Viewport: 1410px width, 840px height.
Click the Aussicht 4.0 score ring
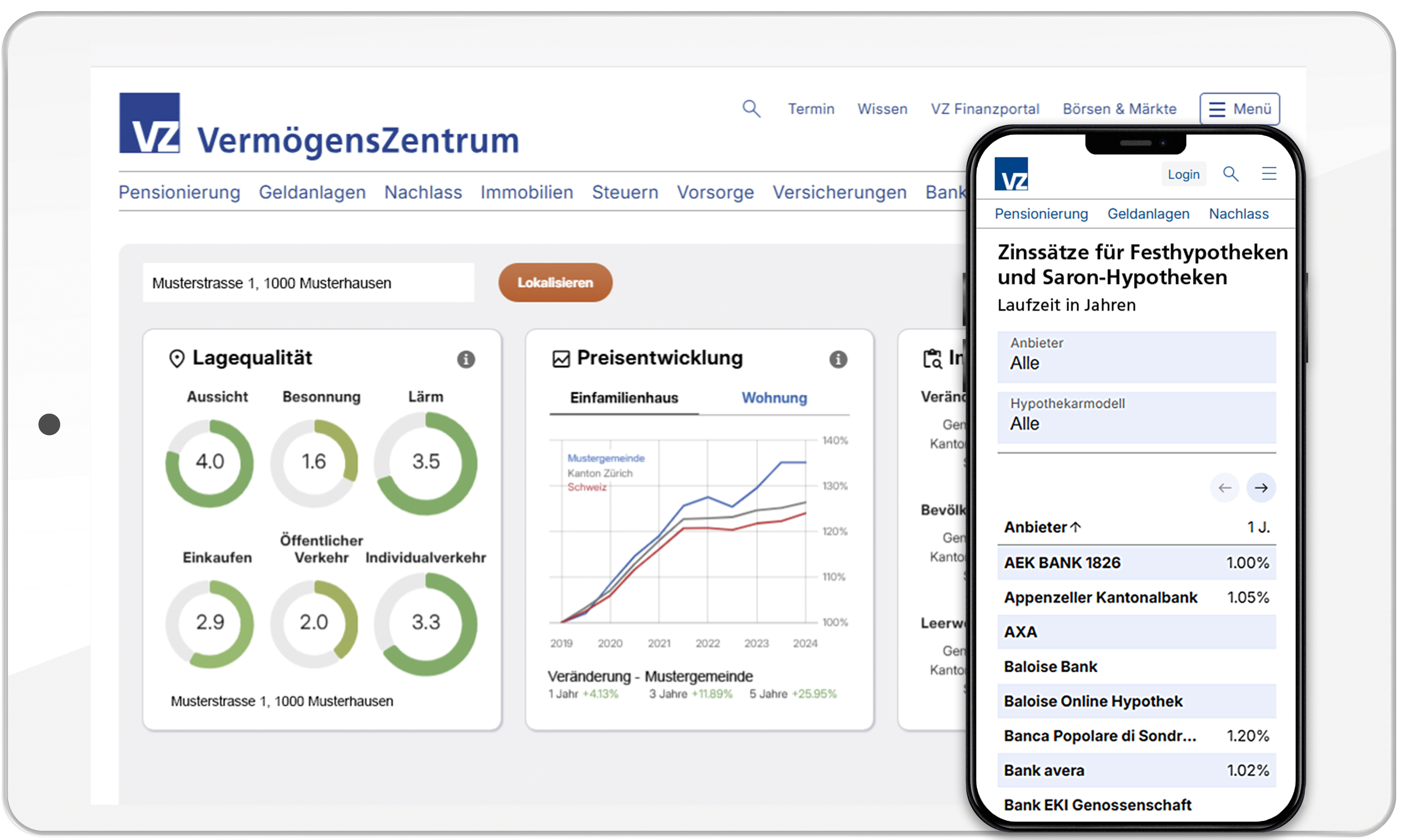[x=209, y=462]
